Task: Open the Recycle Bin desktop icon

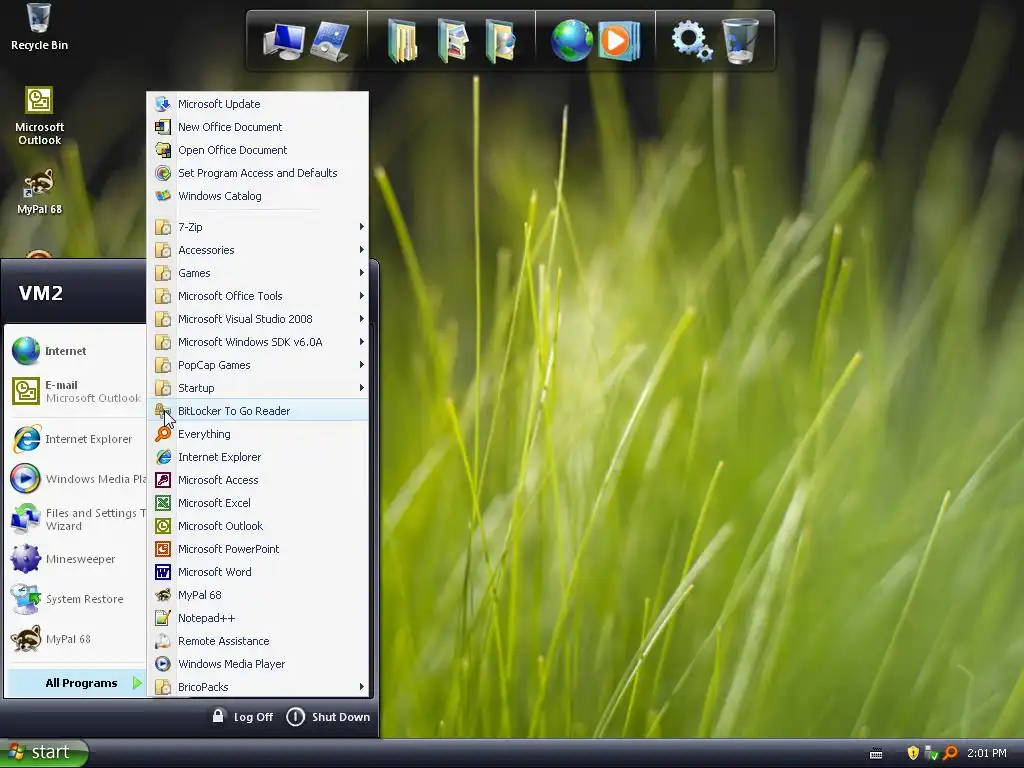Action: [39, 27]
